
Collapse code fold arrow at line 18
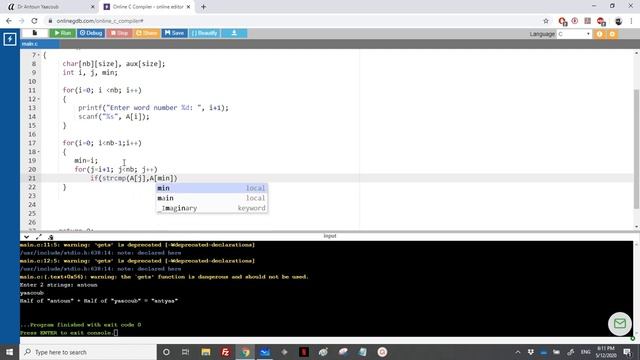pos(39,152)
